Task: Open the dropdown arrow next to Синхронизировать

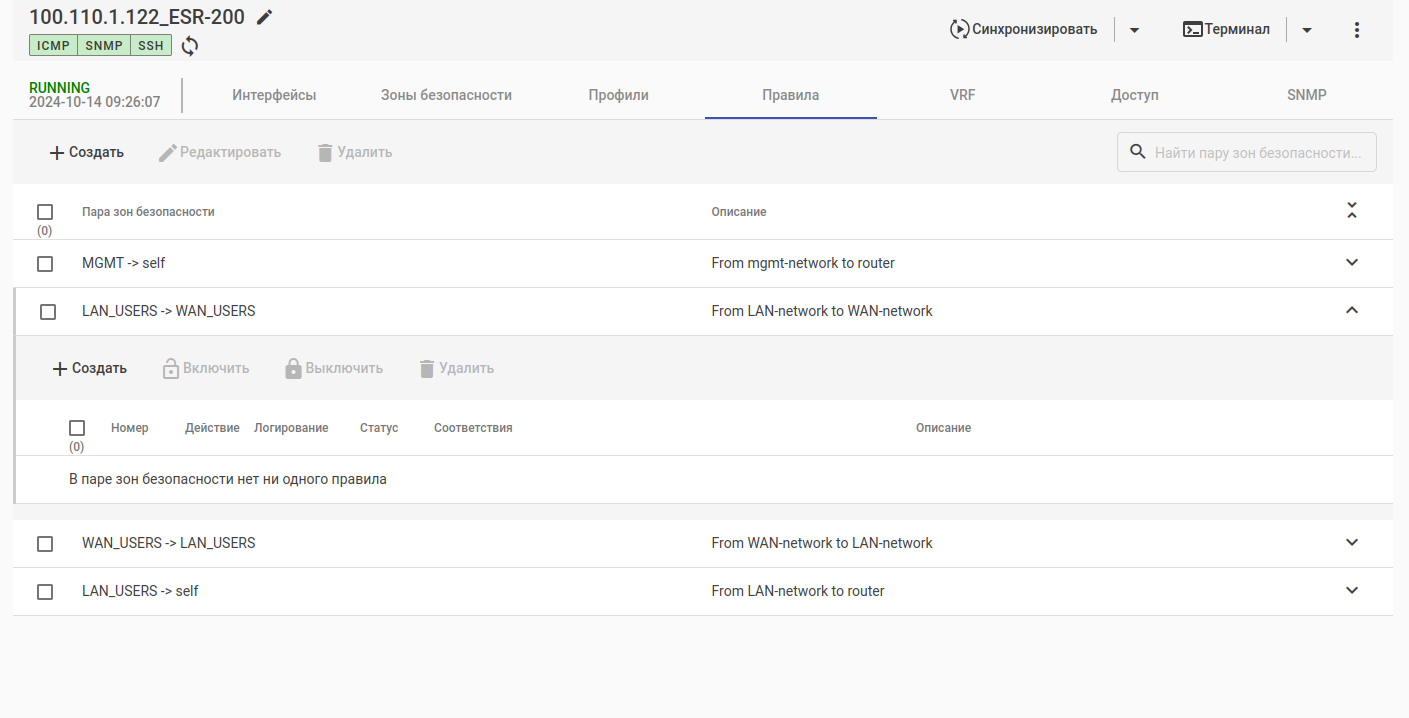Action: pos(1134,30)
